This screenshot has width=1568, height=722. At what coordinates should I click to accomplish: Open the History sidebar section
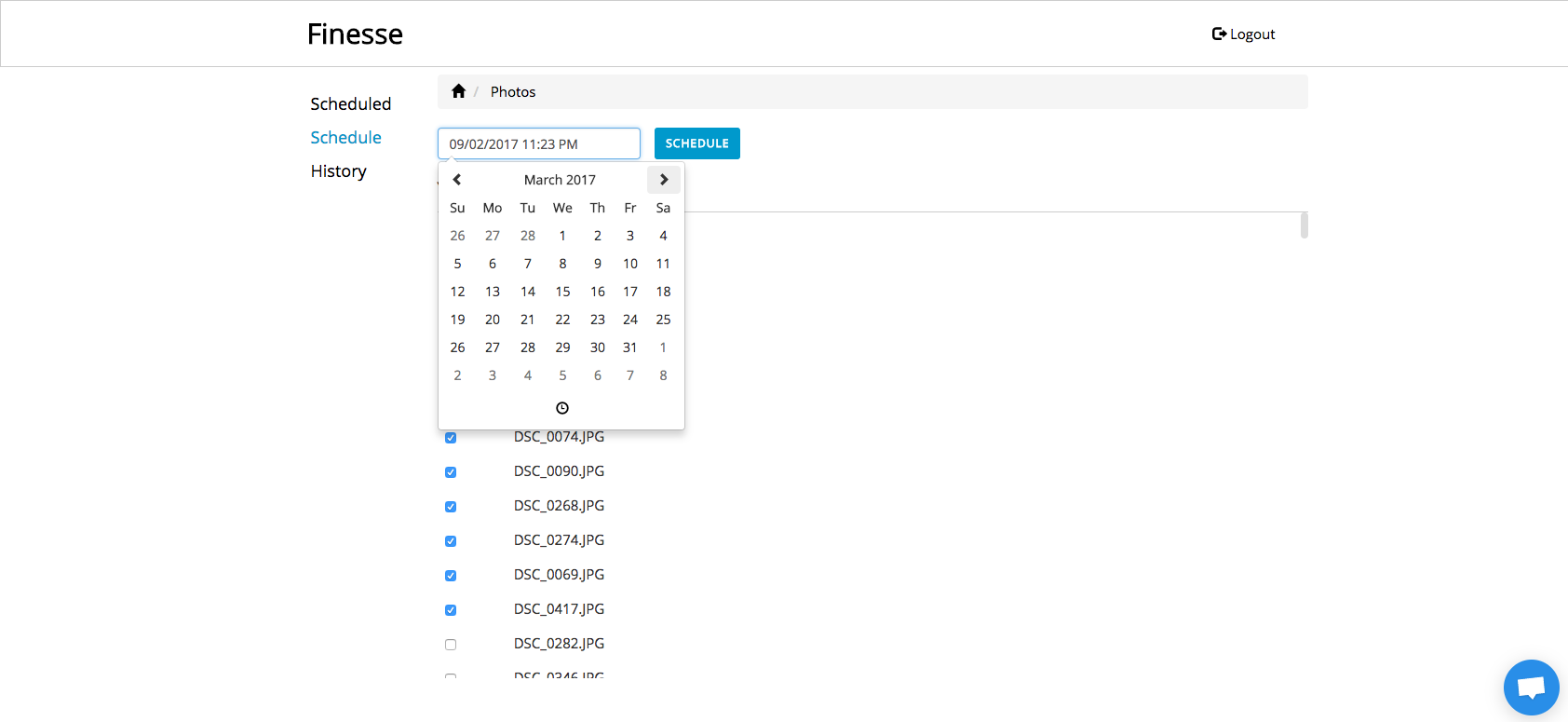tap(339, 171)
